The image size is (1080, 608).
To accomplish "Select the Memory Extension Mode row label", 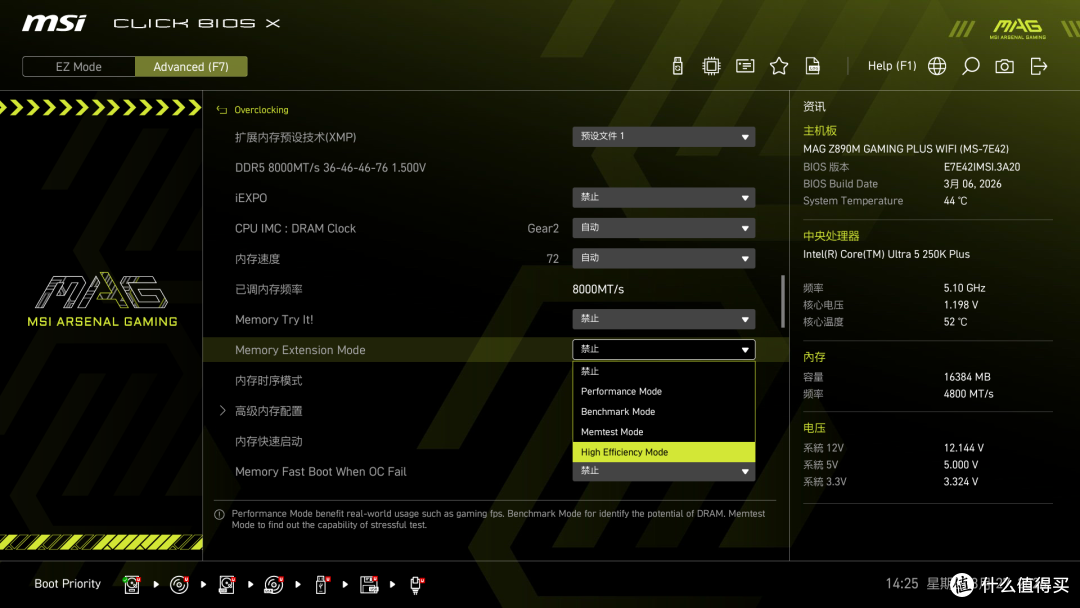I will pyautogui.click(x=300, y=350).
